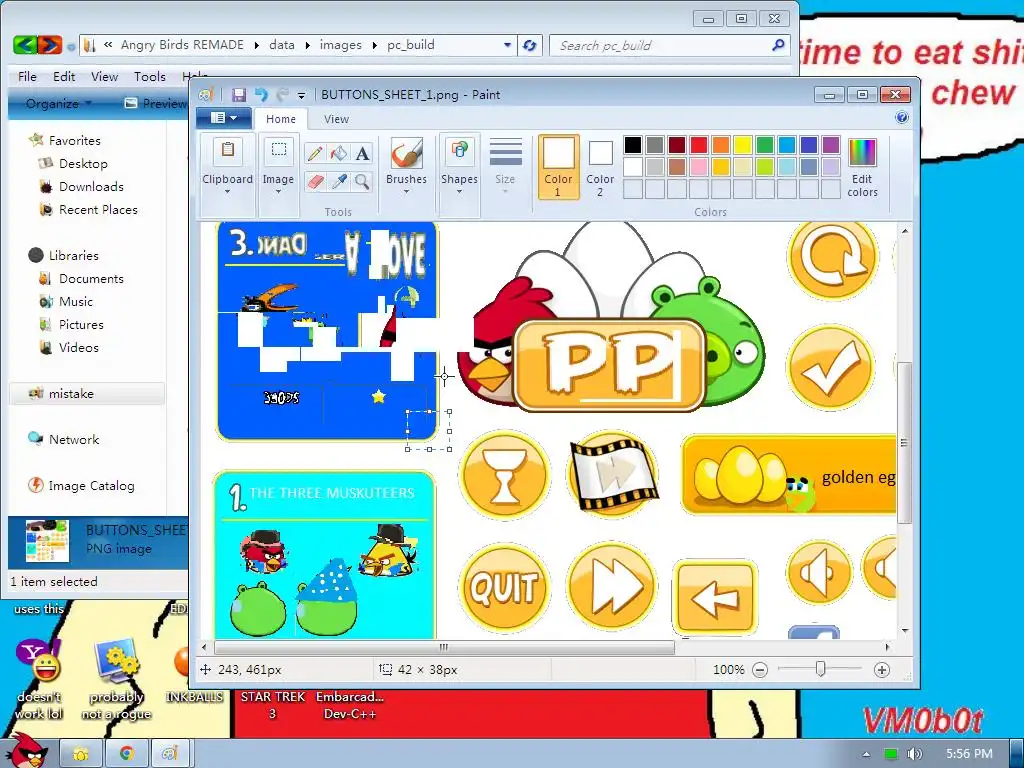Viewport: 1024px width, 768px height.
Task: Select the Magnifier tool
Action: point(362,181)
